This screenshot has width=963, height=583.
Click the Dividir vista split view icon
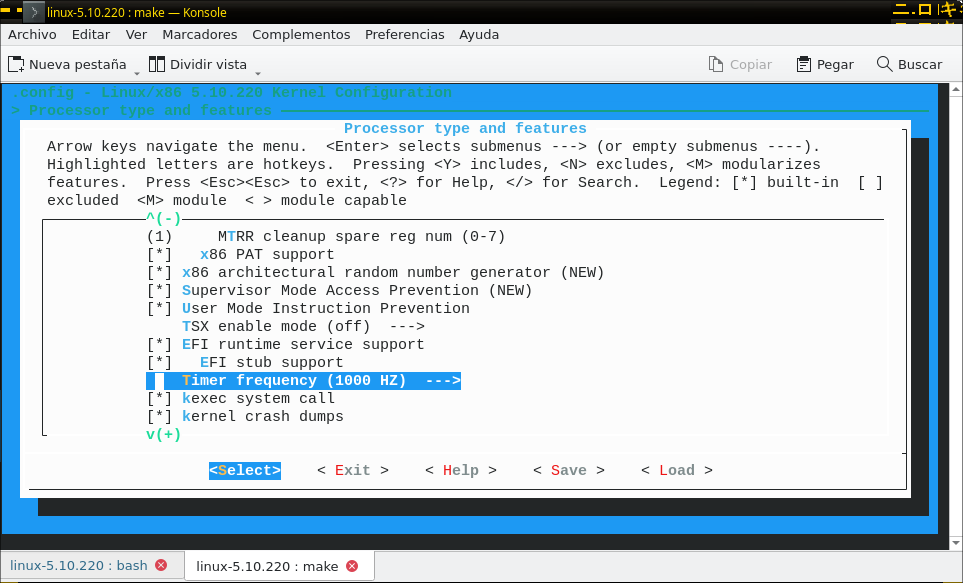(x=157, y=65)
